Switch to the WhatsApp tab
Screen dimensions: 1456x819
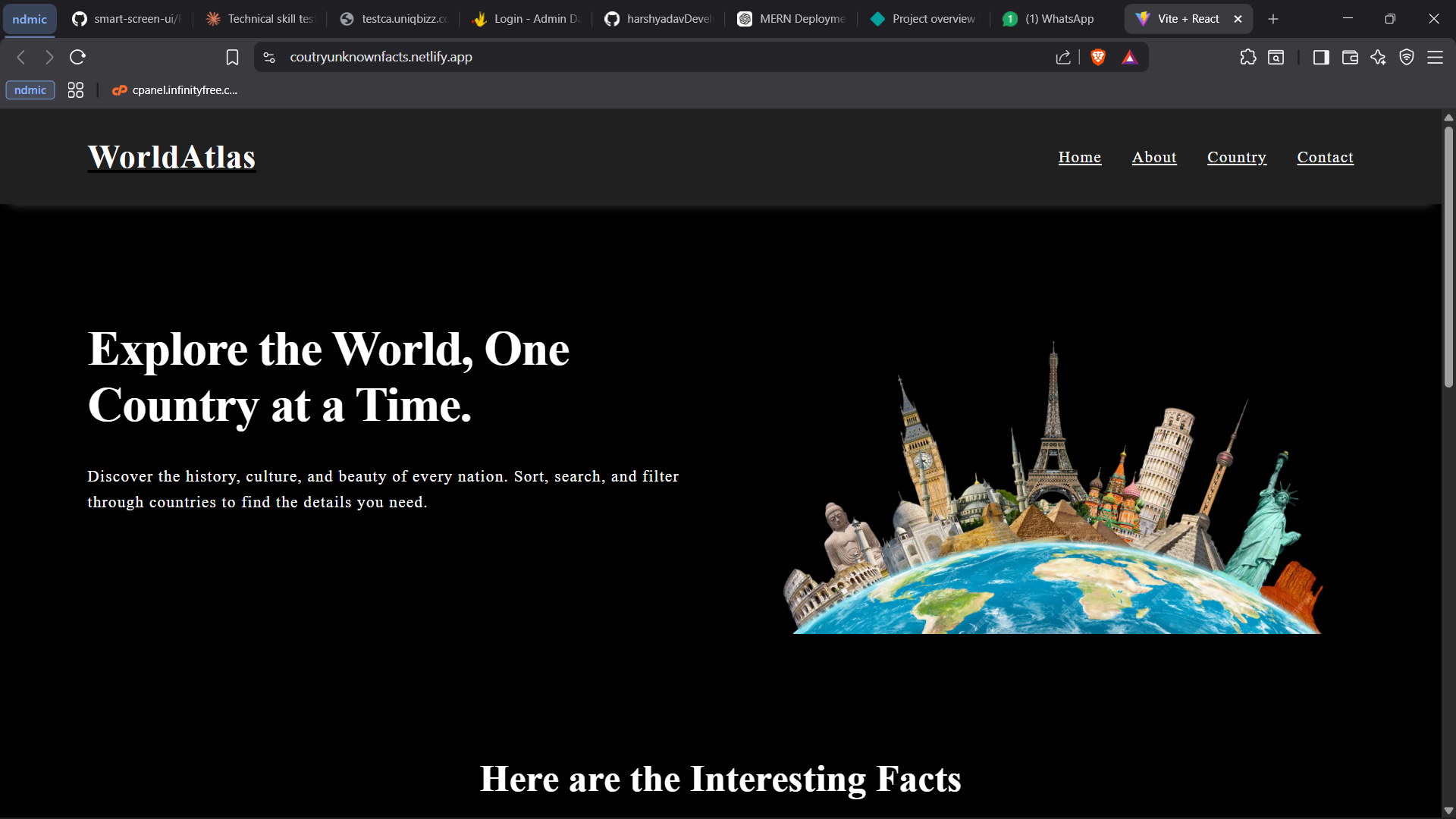[x=1050, y=19]
